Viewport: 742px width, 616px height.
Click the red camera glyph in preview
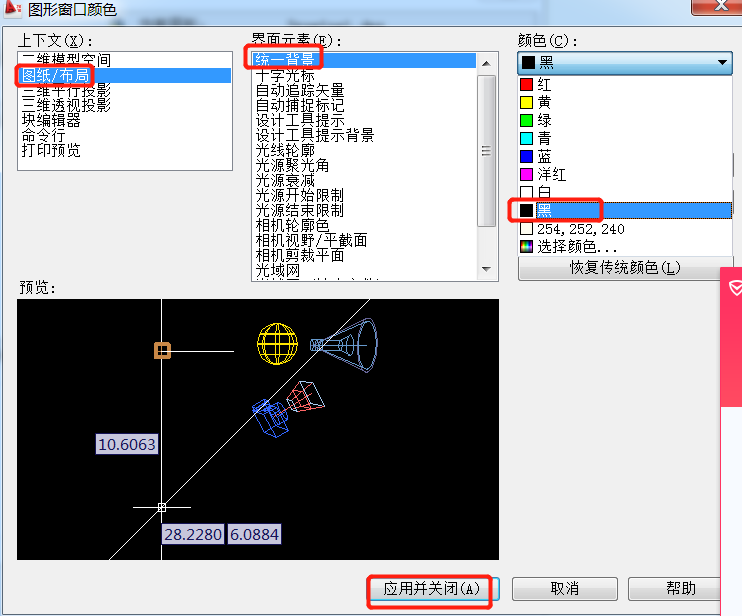pos(304,396)
